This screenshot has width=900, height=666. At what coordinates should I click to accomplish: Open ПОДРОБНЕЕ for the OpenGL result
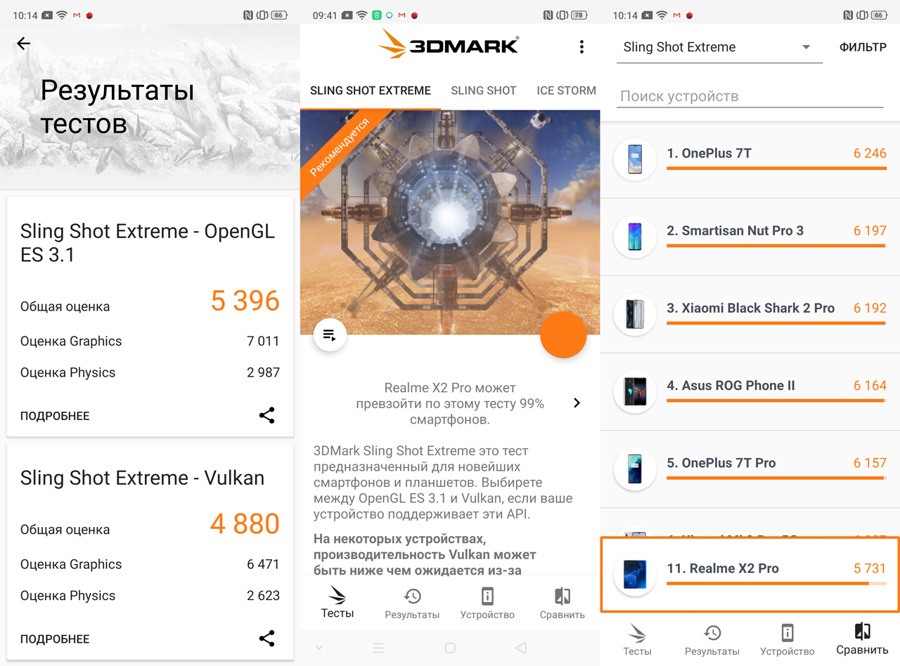pyautogui.click(x=55, y=416)
